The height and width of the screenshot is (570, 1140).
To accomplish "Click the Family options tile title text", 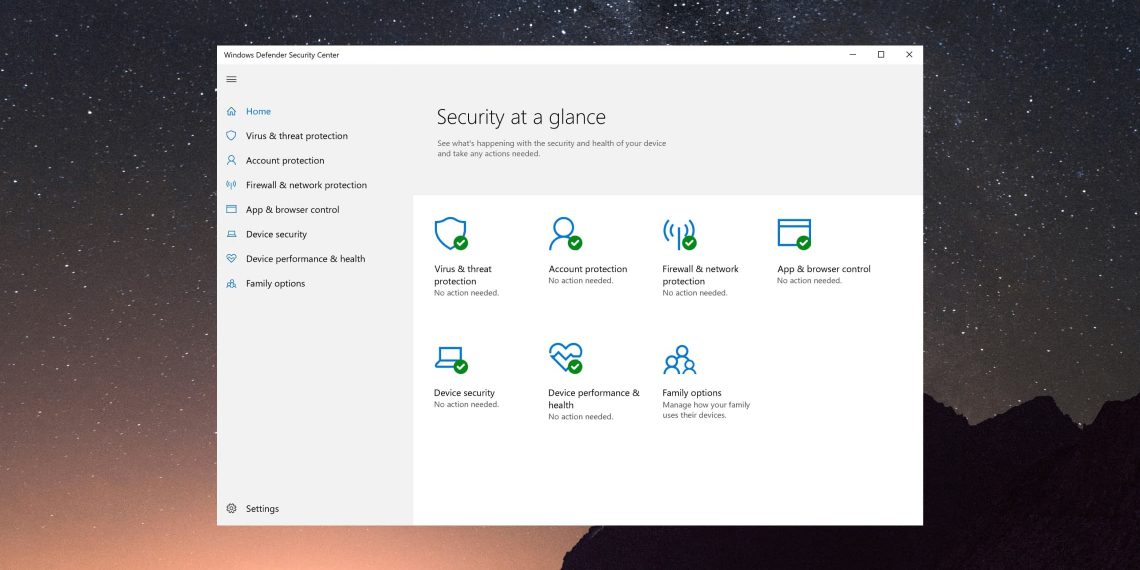I will coord(691,393).
